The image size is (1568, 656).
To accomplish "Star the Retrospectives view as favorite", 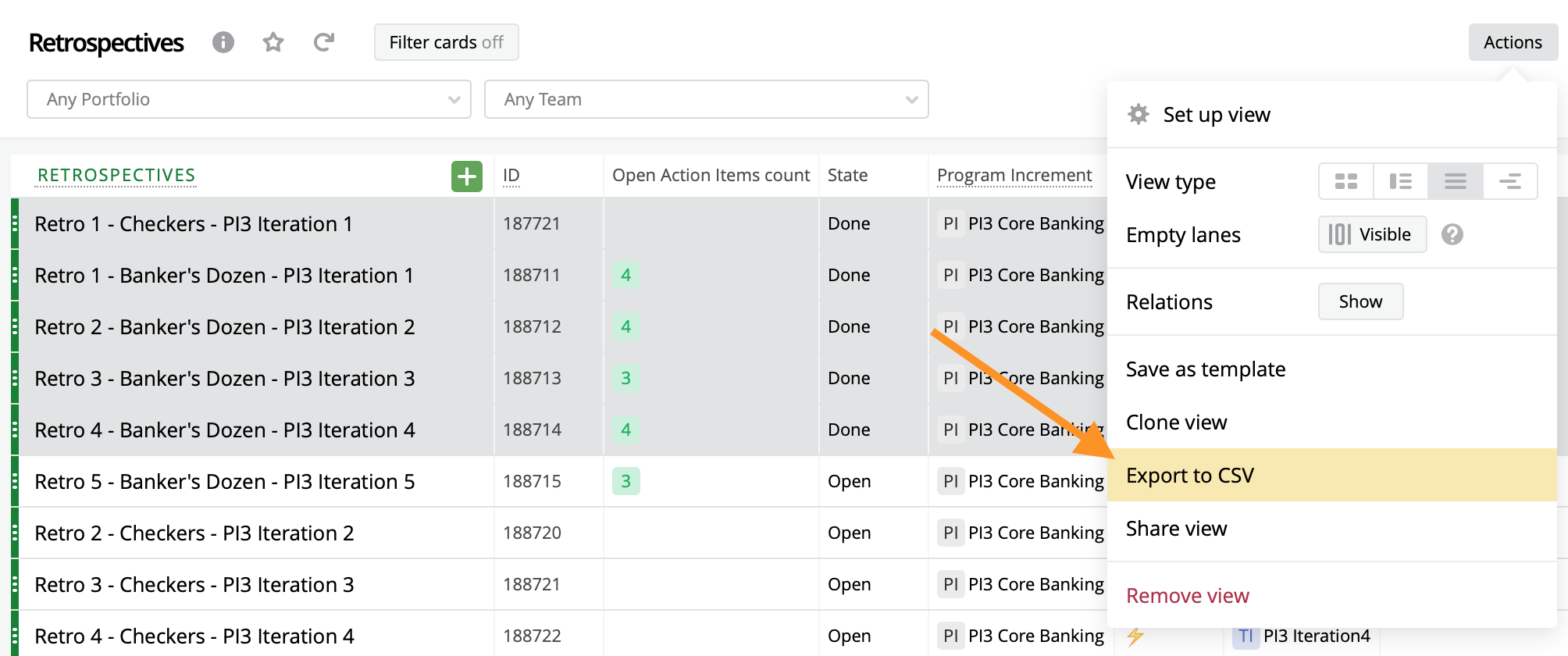I will 273,42.
